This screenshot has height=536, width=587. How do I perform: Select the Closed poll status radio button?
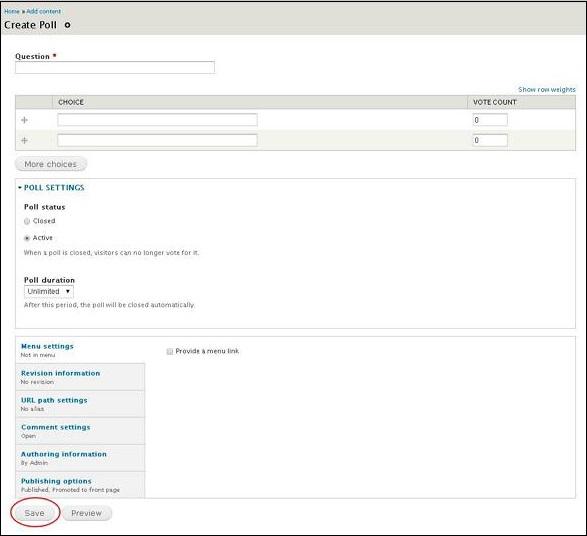[27, 221]
